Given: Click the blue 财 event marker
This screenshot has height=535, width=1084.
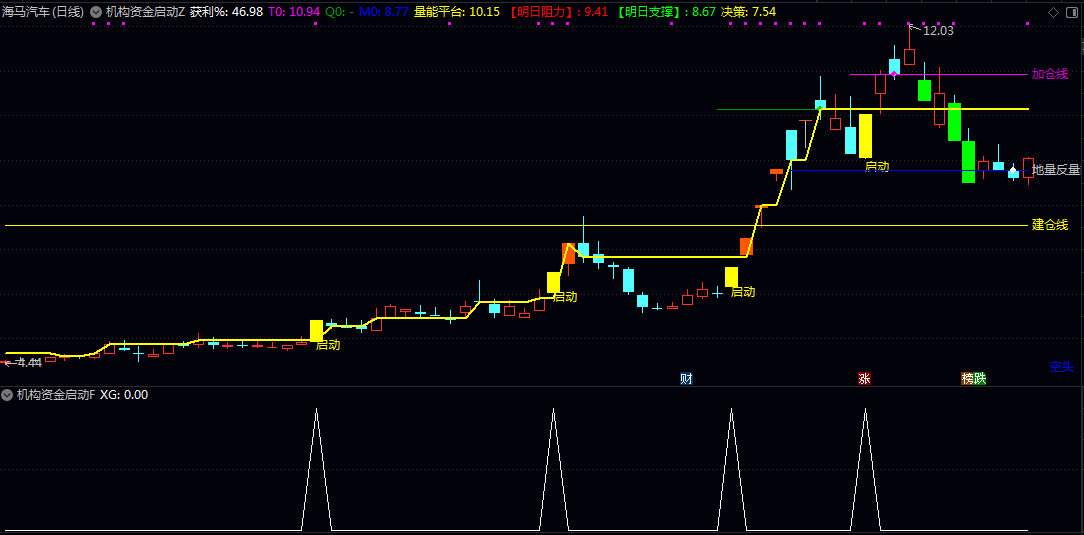Looking at the screenshot, I should pyautogui.click(x=686, y=378).
